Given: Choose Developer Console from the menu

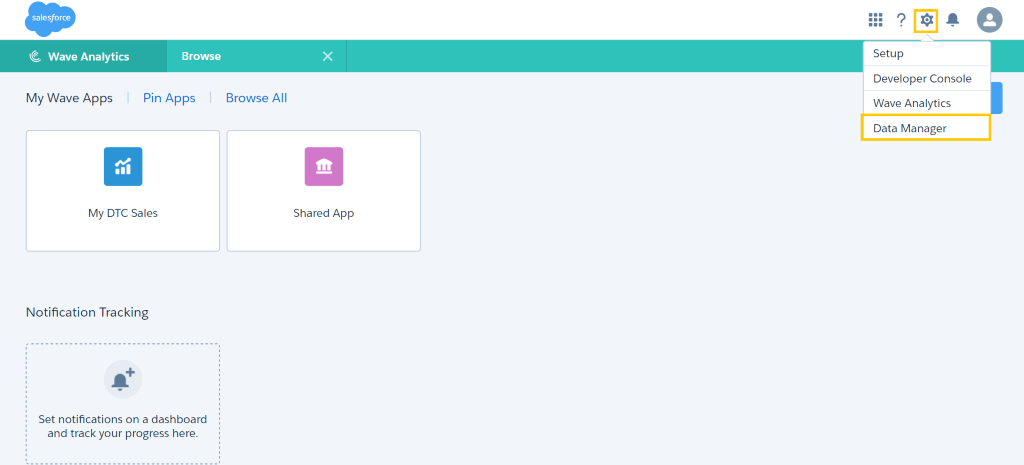Looking at the screenshot, I should pos(927,78).
